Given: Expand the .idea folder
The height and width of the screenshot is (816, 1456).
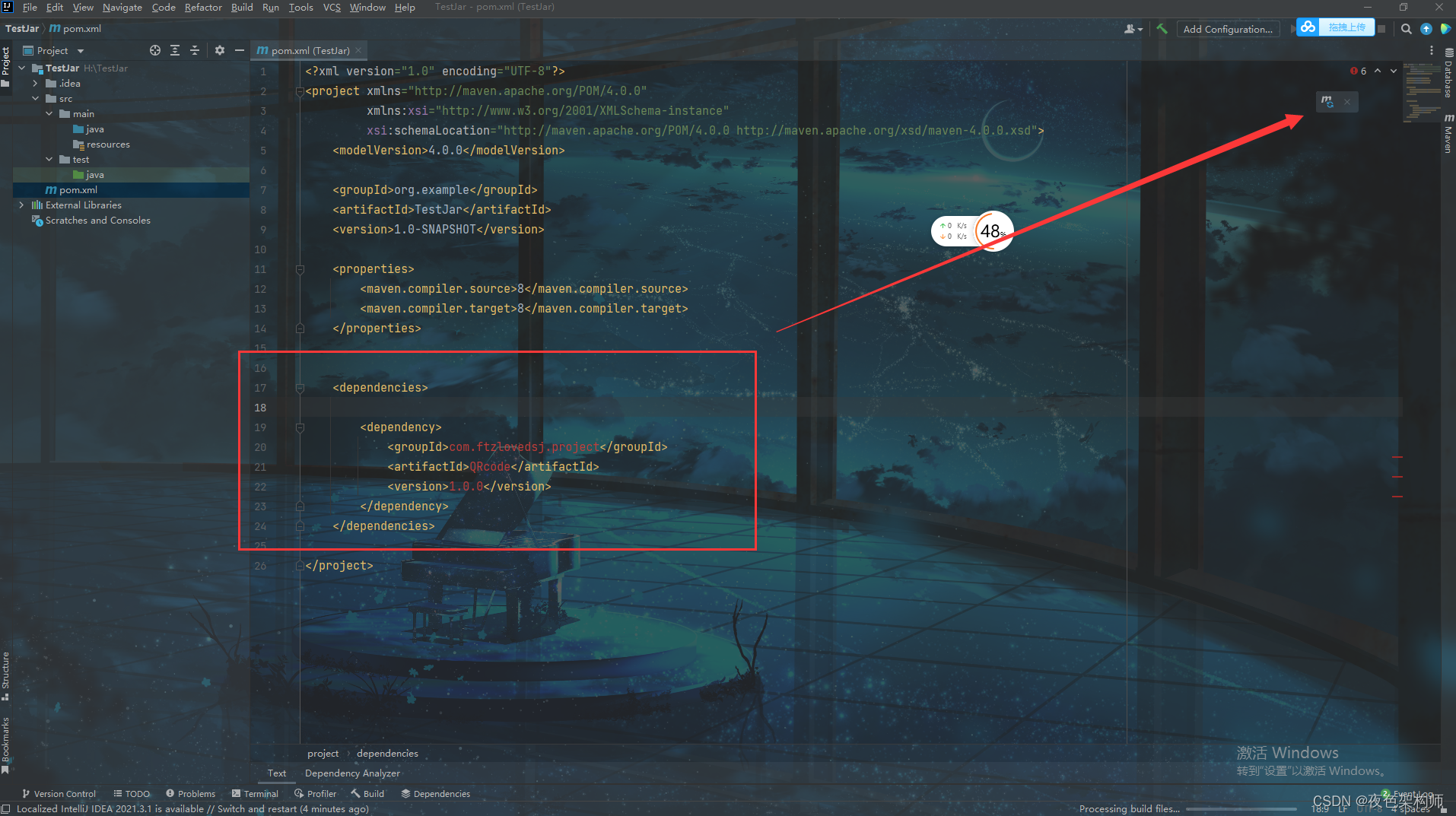Looking at the screenshot, I should coord(36,83).
